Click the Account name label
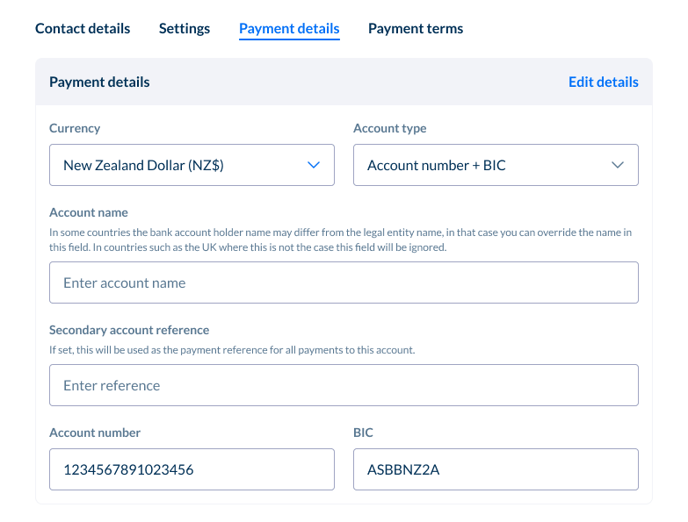This screenshot has width=688, height=522. [89, 213]
